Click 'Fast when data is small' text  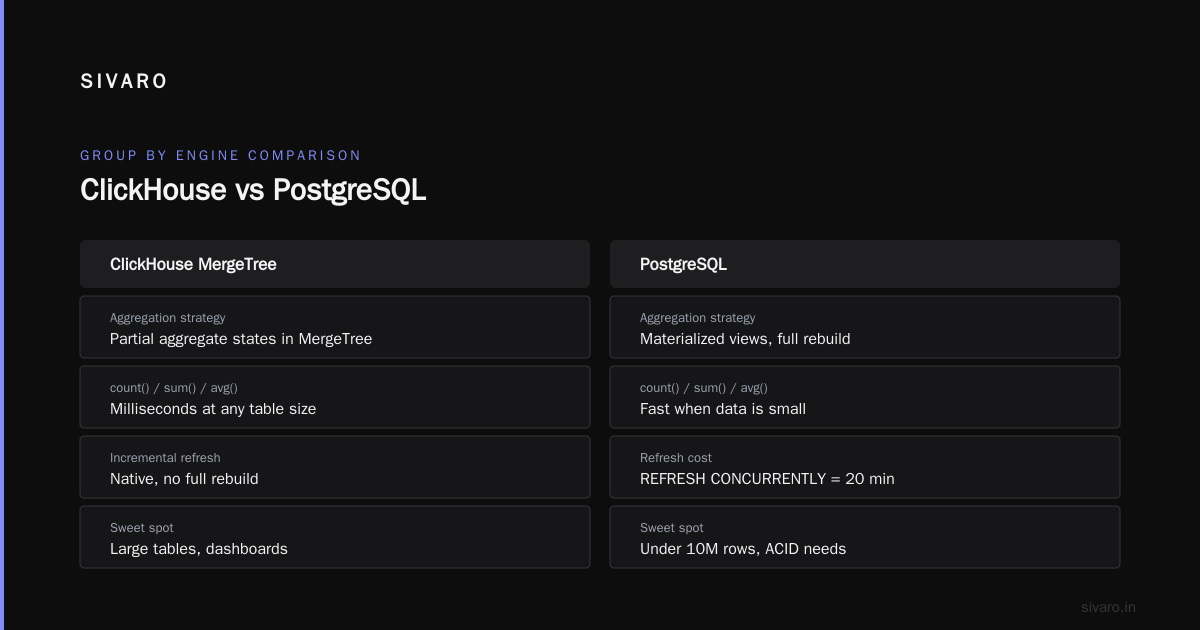click(x=723, y=409)
